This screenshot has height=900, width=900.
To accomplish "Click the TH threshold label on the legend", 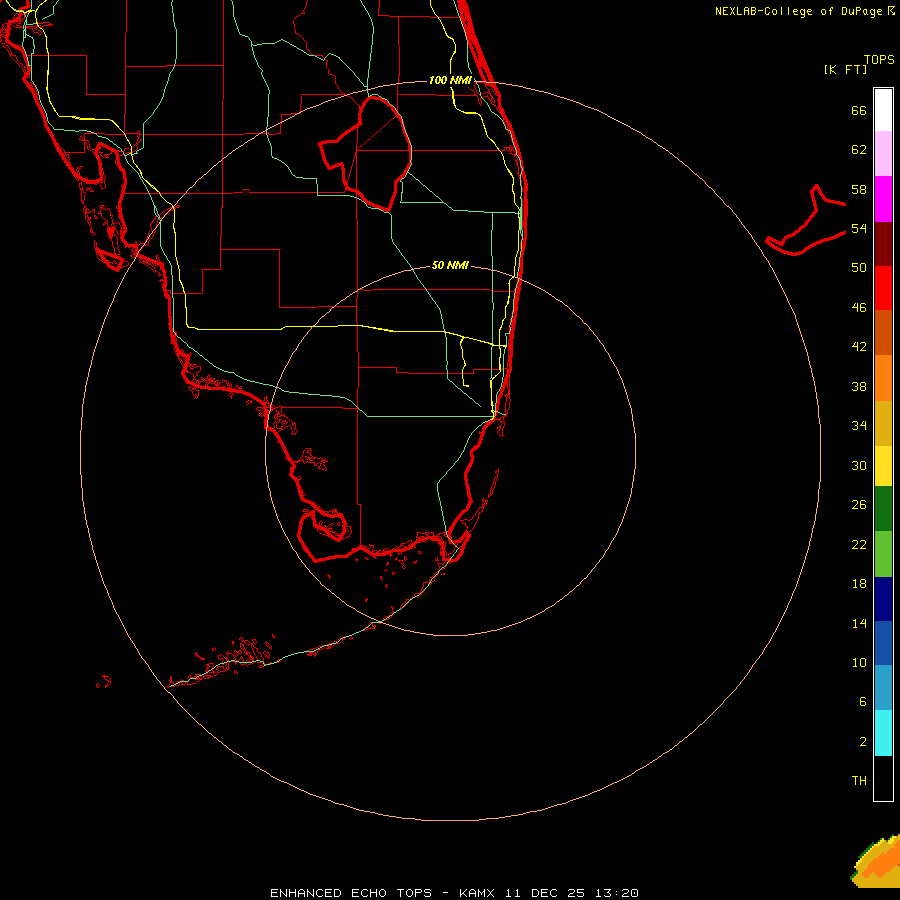I will [859, 781].
